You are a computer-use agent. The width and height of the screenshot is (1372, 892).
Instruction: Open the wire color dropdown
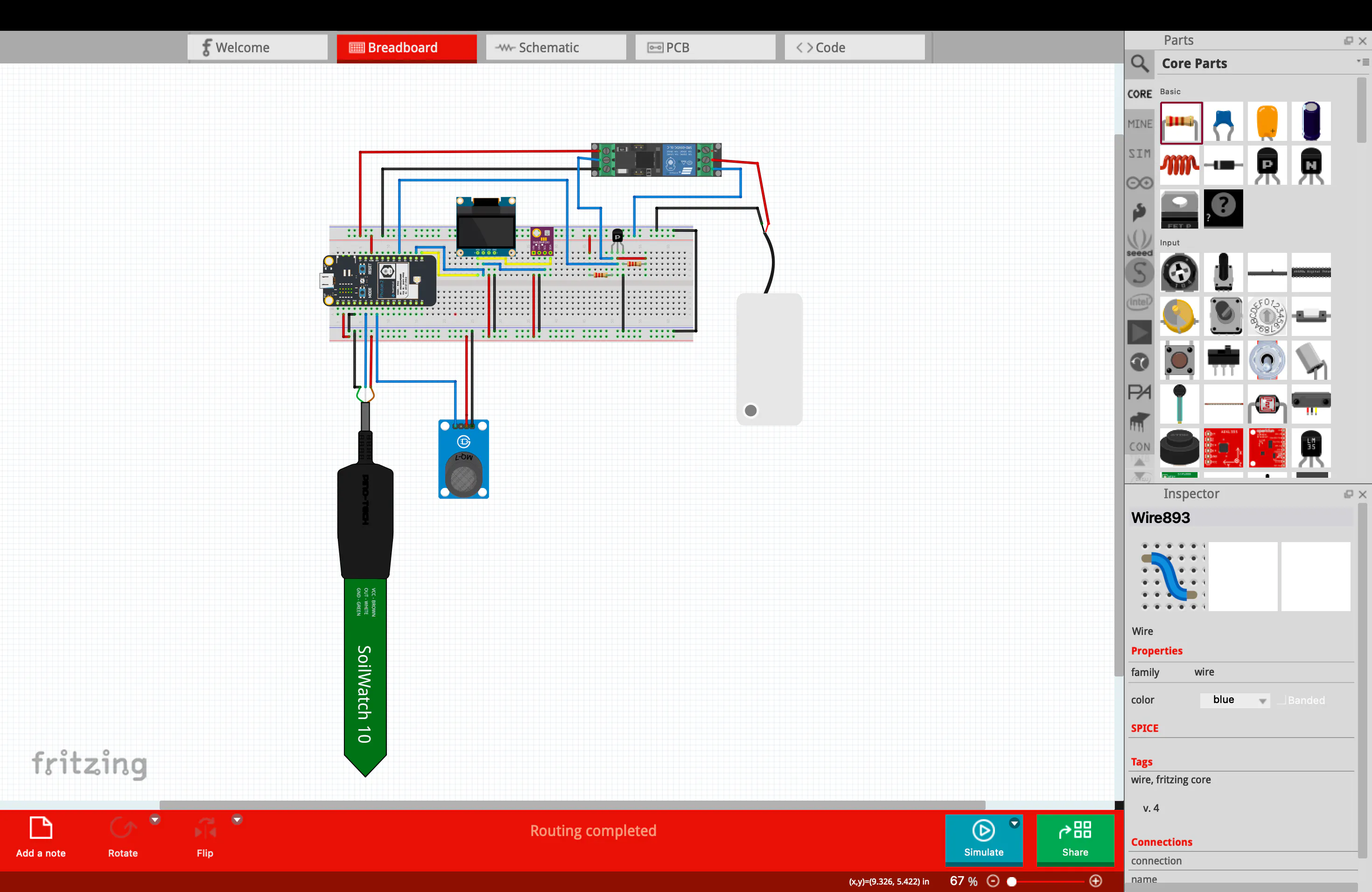pyautogui.click(x=1235, y=700)
